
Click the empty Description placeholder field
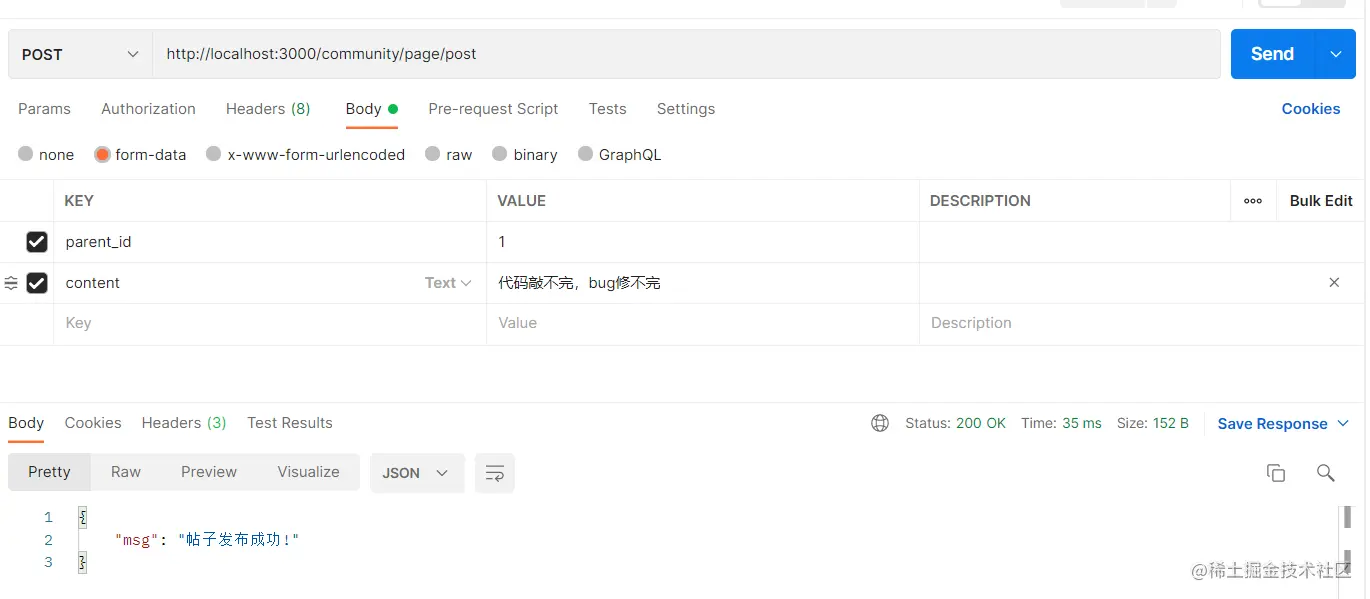point(1140,323)
